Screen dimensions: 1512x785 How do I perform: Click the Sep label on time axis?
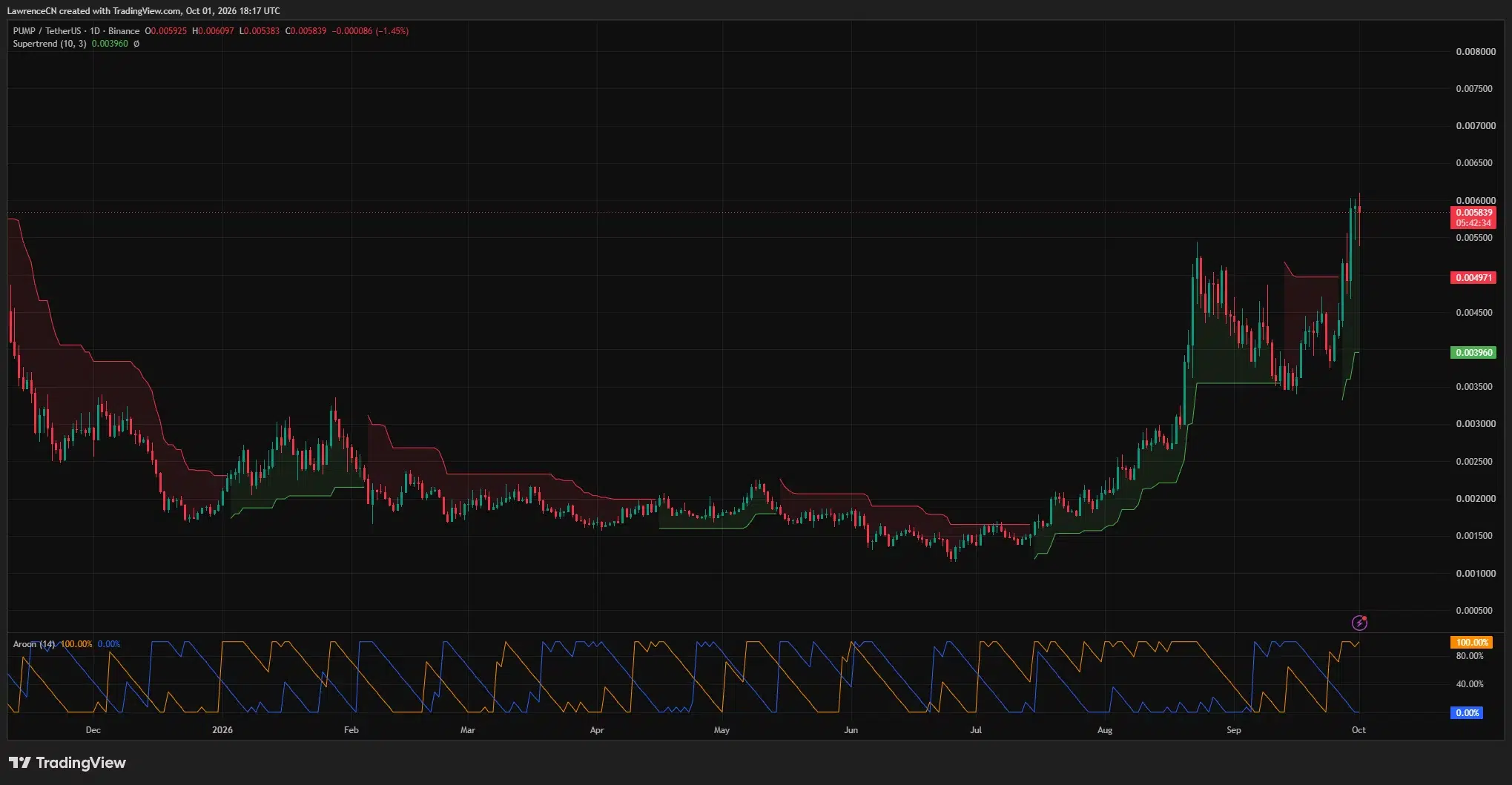coord(1234,730)
